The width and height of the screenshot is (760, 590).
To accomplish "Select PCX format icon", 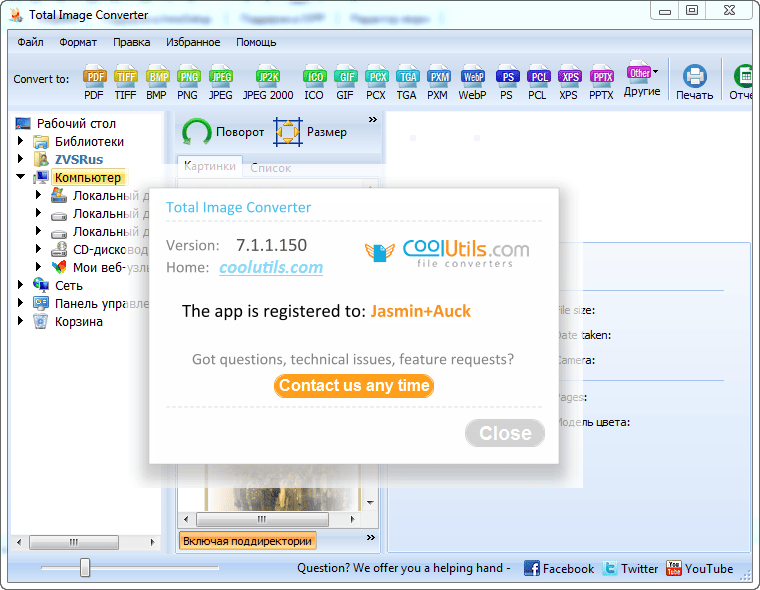I will 376,81.
